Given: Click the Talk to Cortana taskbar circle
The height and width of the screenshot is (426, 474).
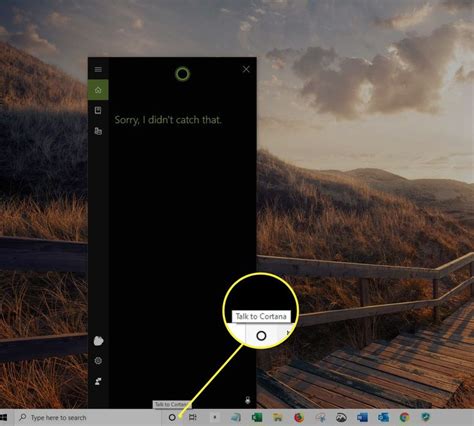Looking at the screenshot, I should (x=172, y=417).
